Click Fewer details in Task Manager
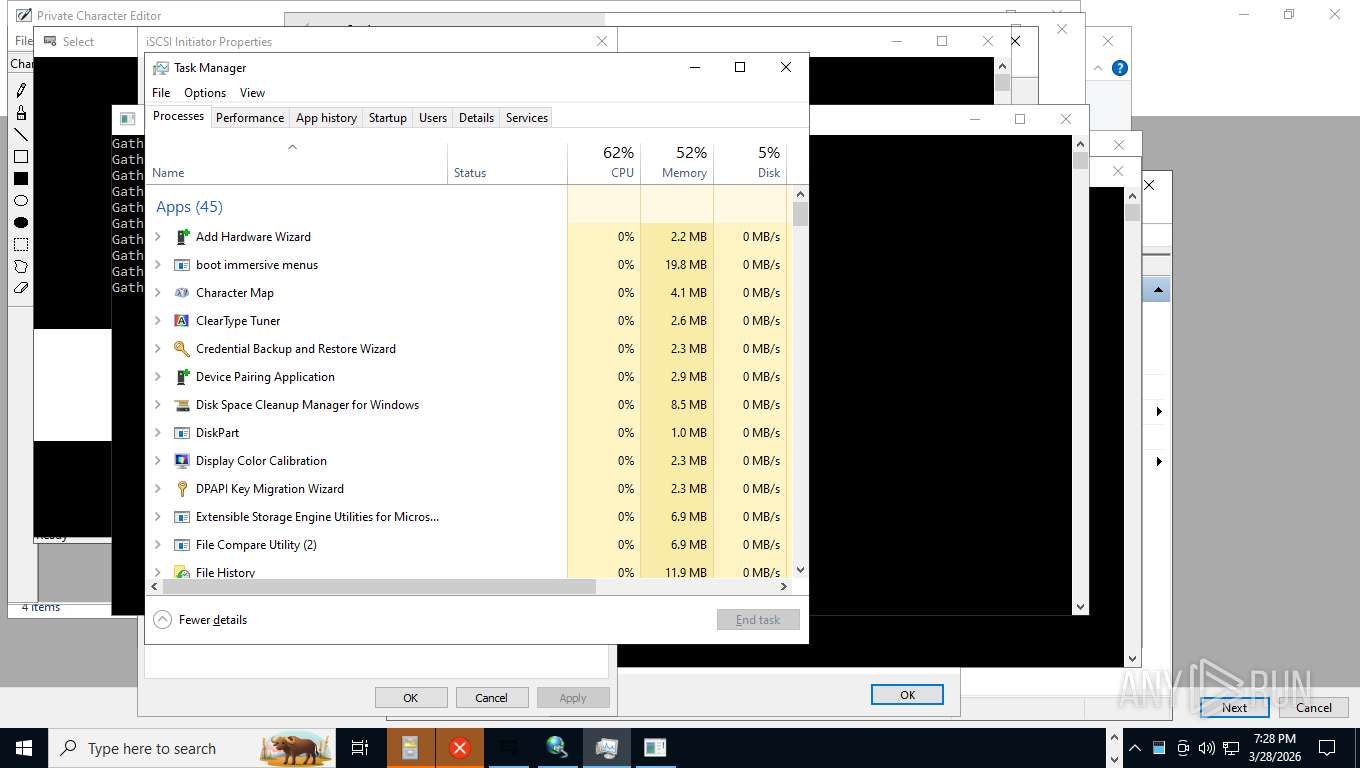 coord(213,620)
